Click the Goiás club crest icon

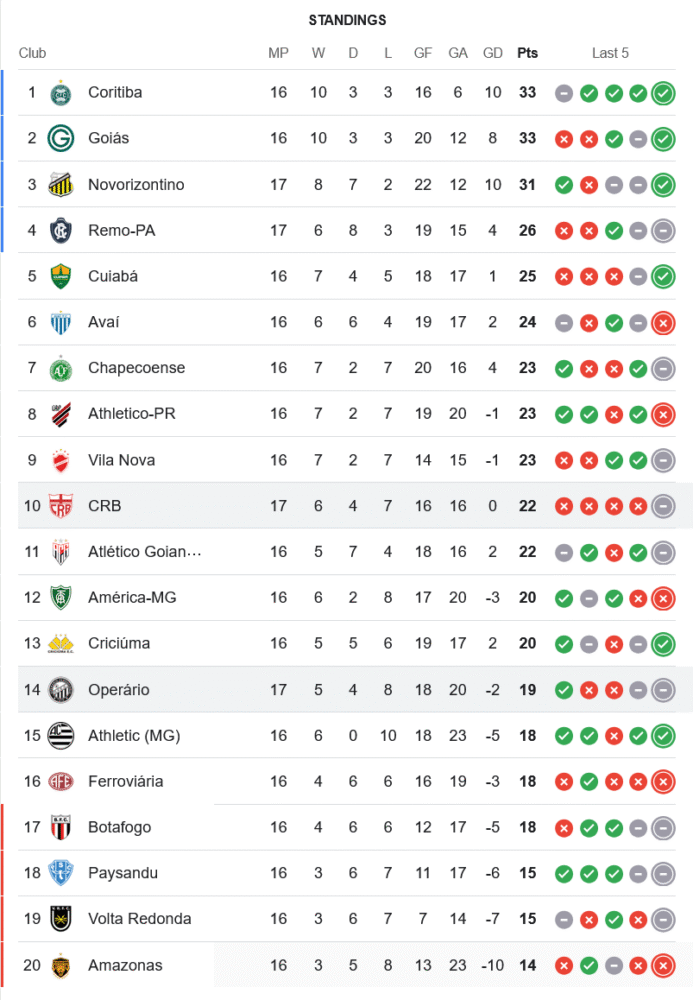pos(61,139)
